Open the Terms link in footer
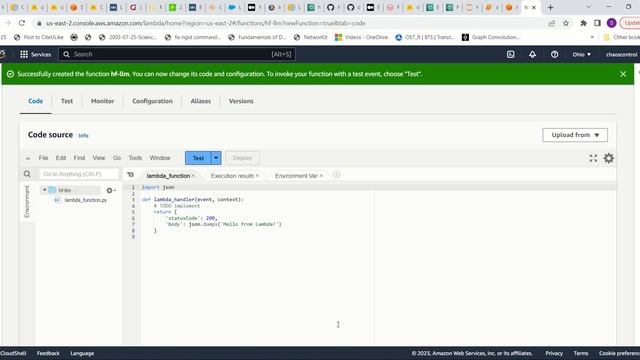Screen dimensions: 640x360 tap(581, 353)
